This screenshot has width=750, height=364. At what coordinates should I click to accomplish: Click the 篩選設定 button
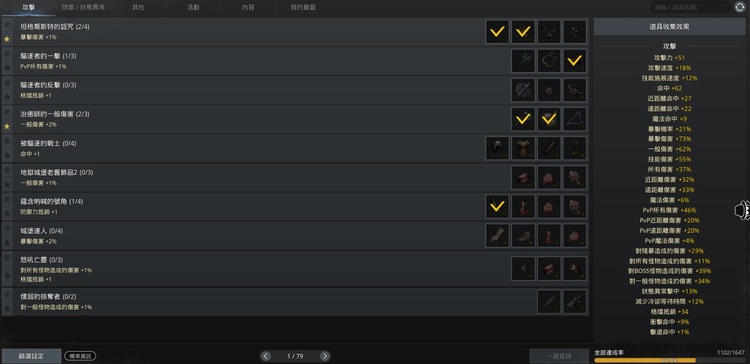[x=31, y=356]
